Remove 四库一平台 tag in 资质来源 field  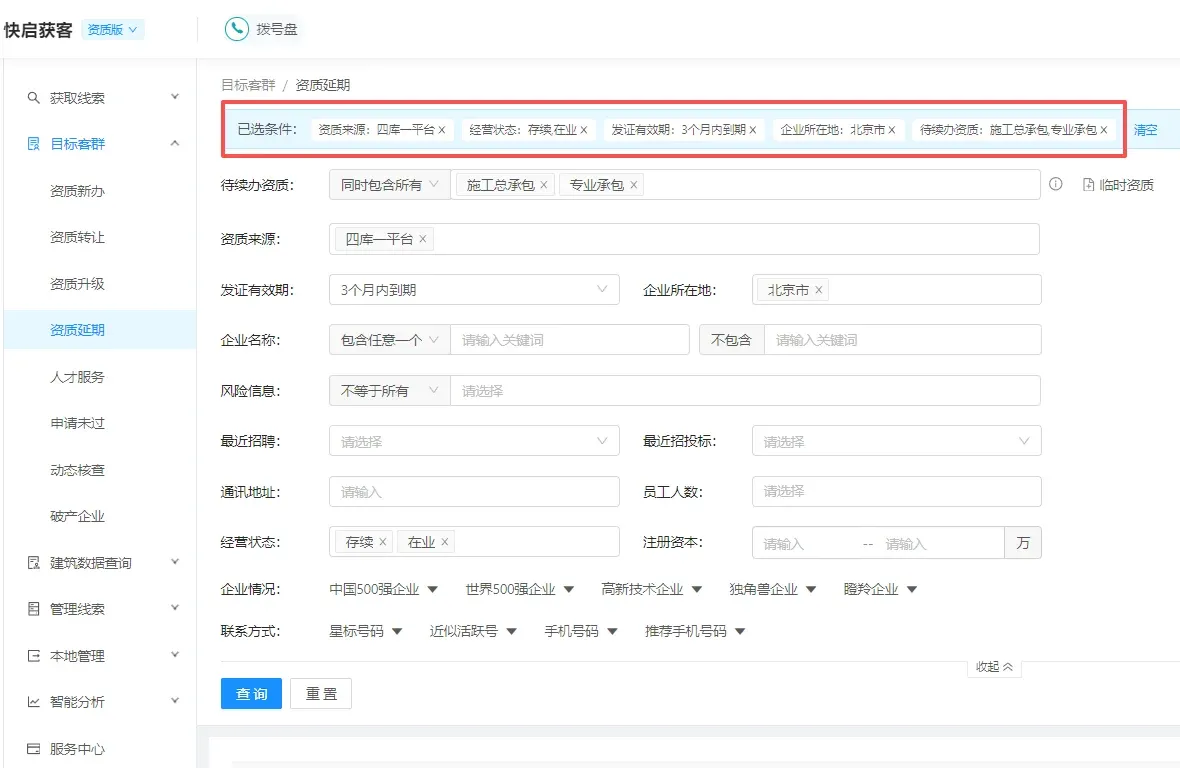[x=423, y=239]
